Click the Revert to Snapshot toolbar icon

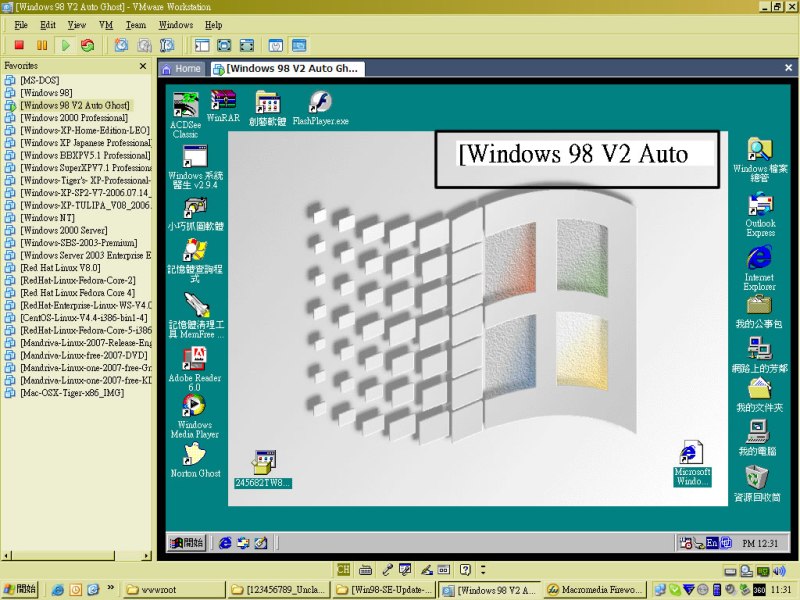pyautogui.click(x=144, y=45)
